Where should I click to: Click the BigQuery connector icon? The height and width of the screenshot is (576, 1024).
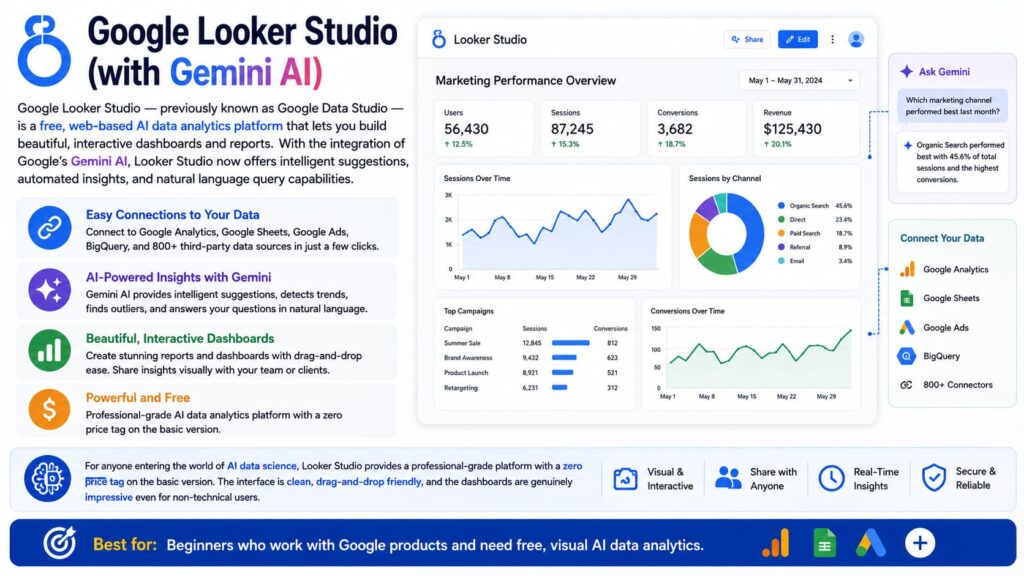click(906, 356)
